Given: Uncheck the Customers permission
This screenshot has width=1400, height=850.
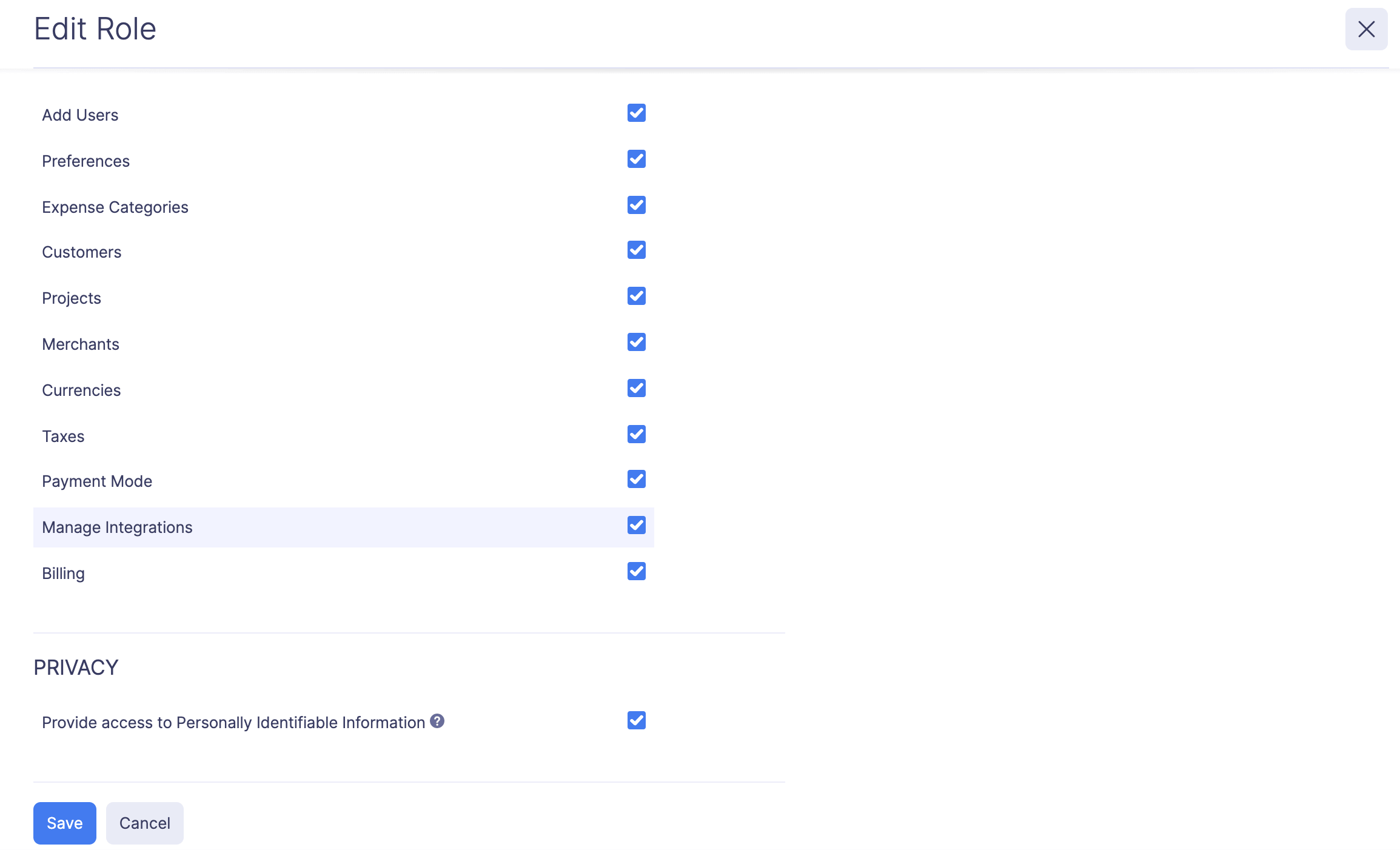Looking at the screenshot, I should point(636,250).
